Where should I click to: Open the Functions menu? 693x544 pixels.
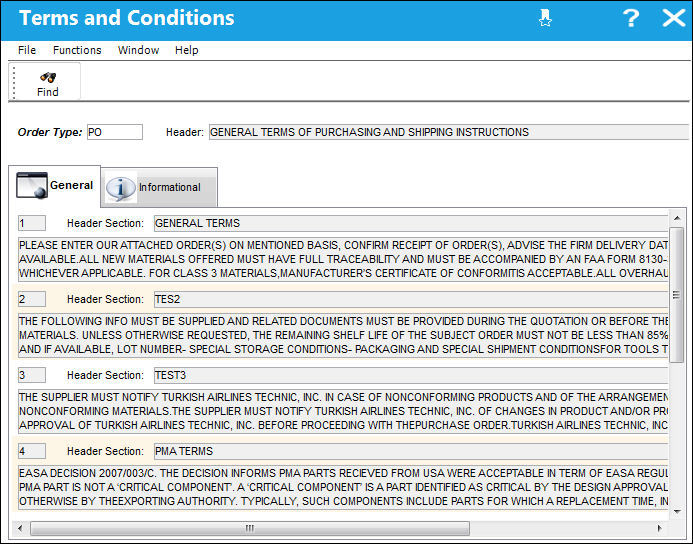[77, 50]
